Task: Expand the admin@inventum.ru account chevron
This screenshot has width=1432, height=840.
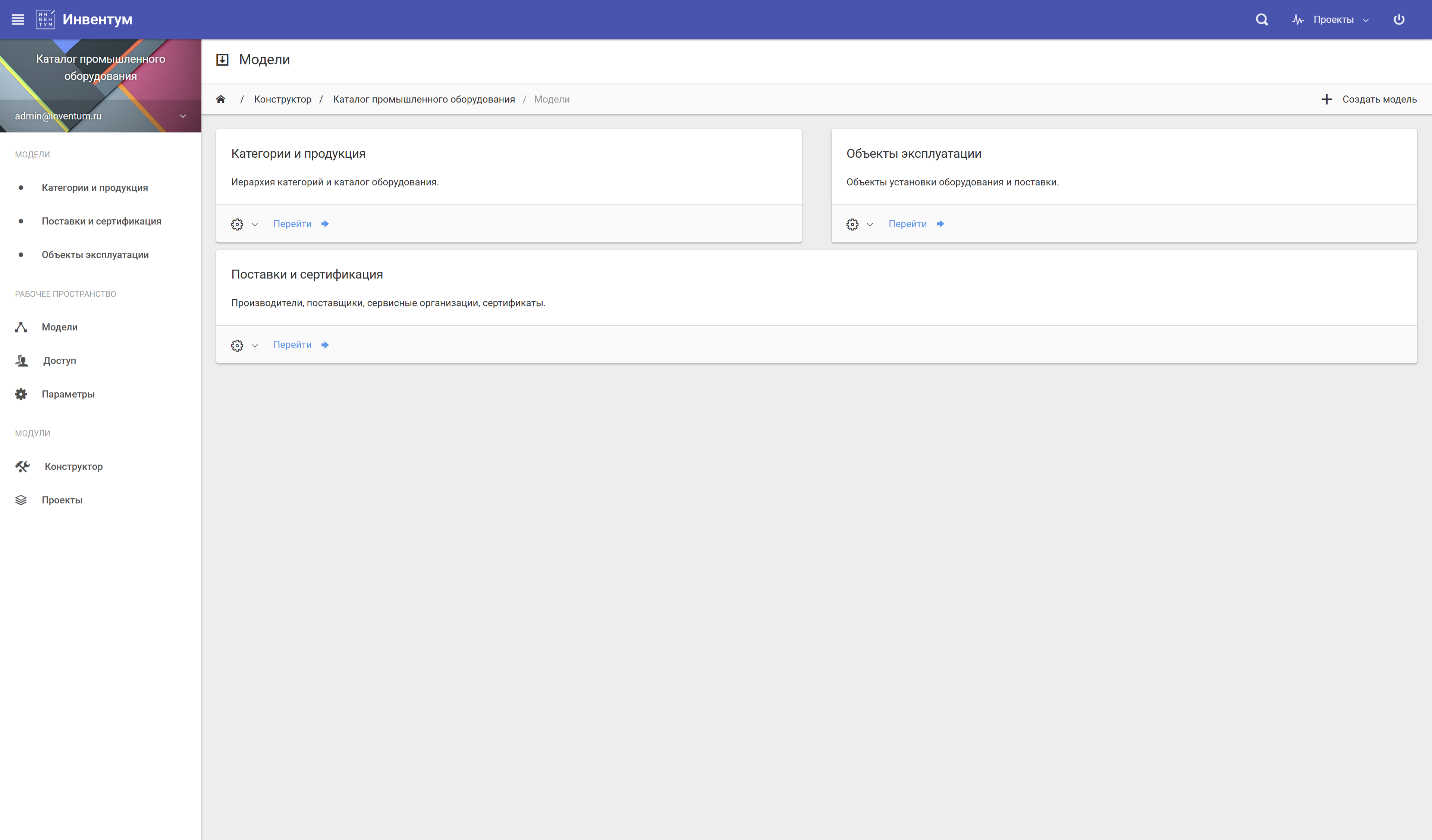Action: [183, 116]
